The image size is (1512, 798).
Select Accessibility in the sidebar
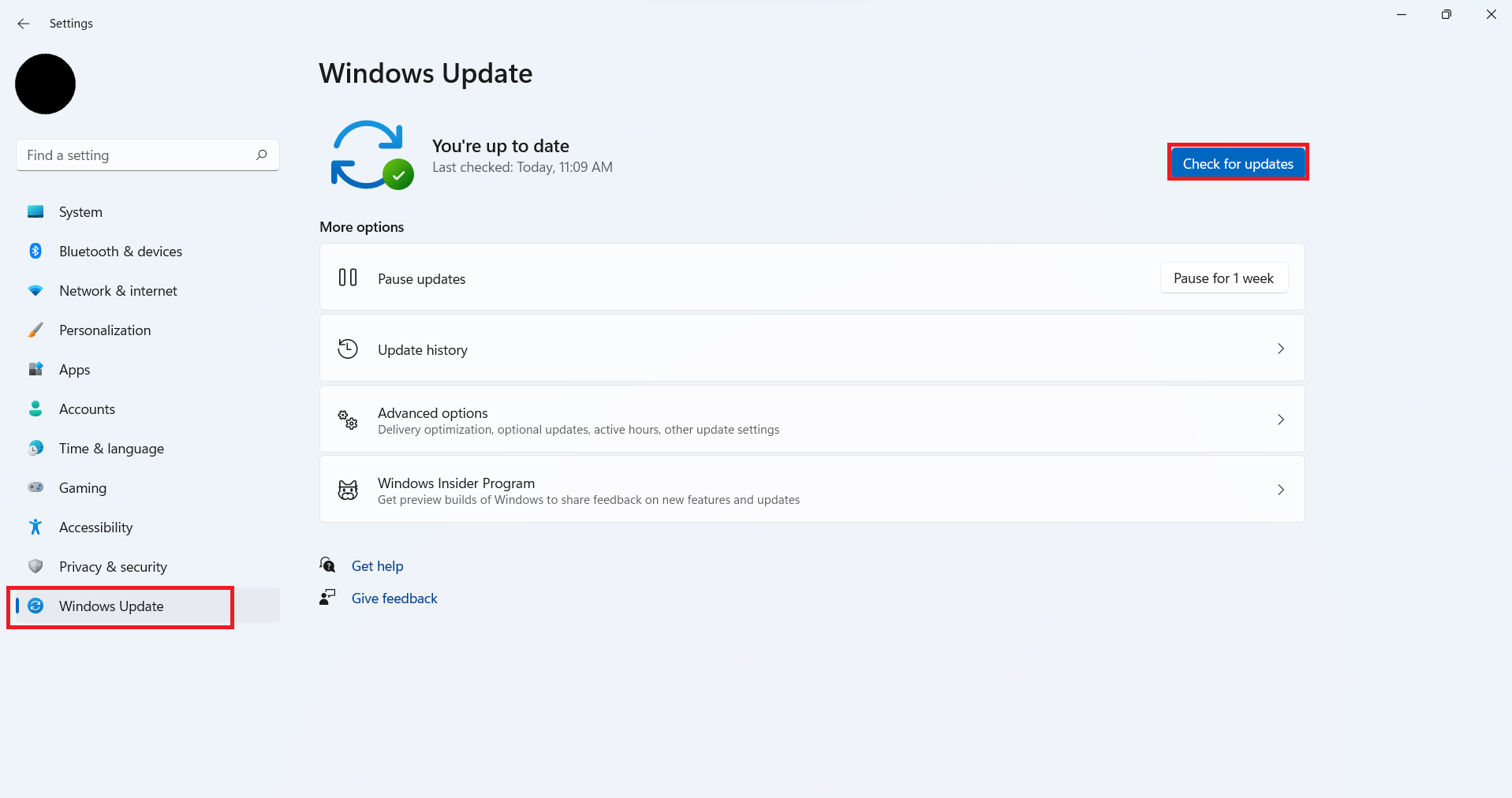147,527
